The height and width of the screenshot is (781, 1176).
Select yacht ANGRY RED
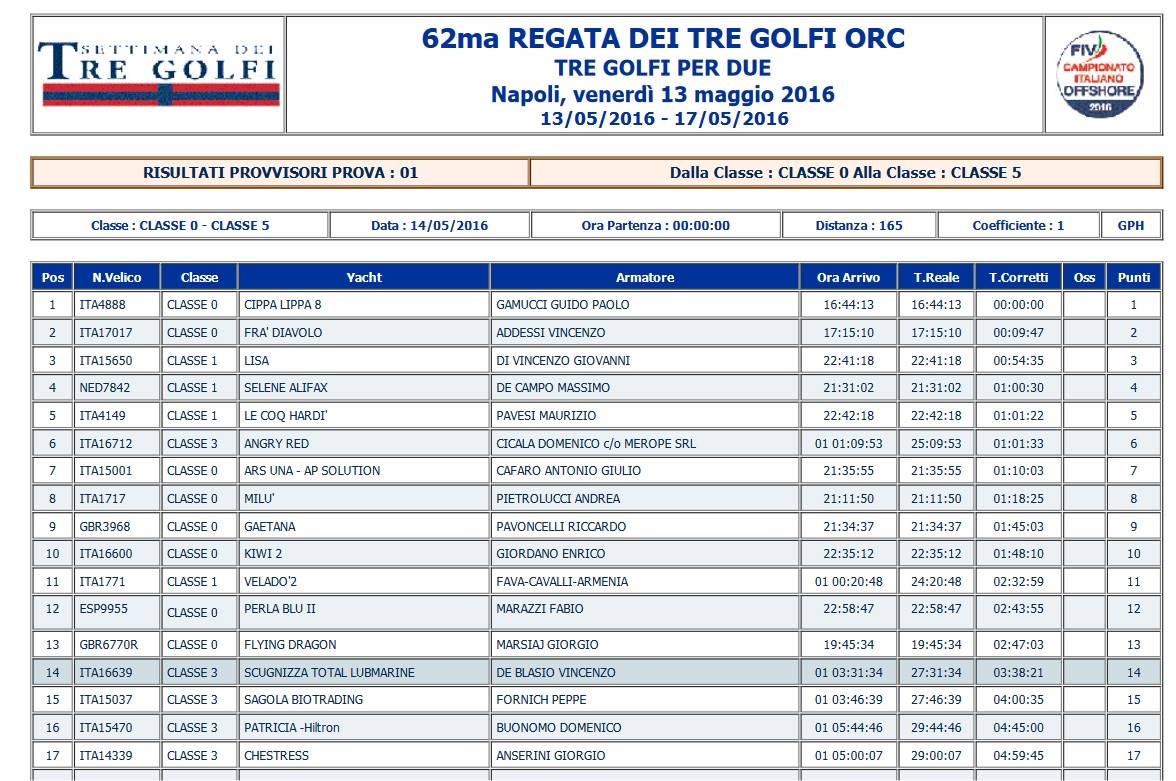[x=276, y=443]
